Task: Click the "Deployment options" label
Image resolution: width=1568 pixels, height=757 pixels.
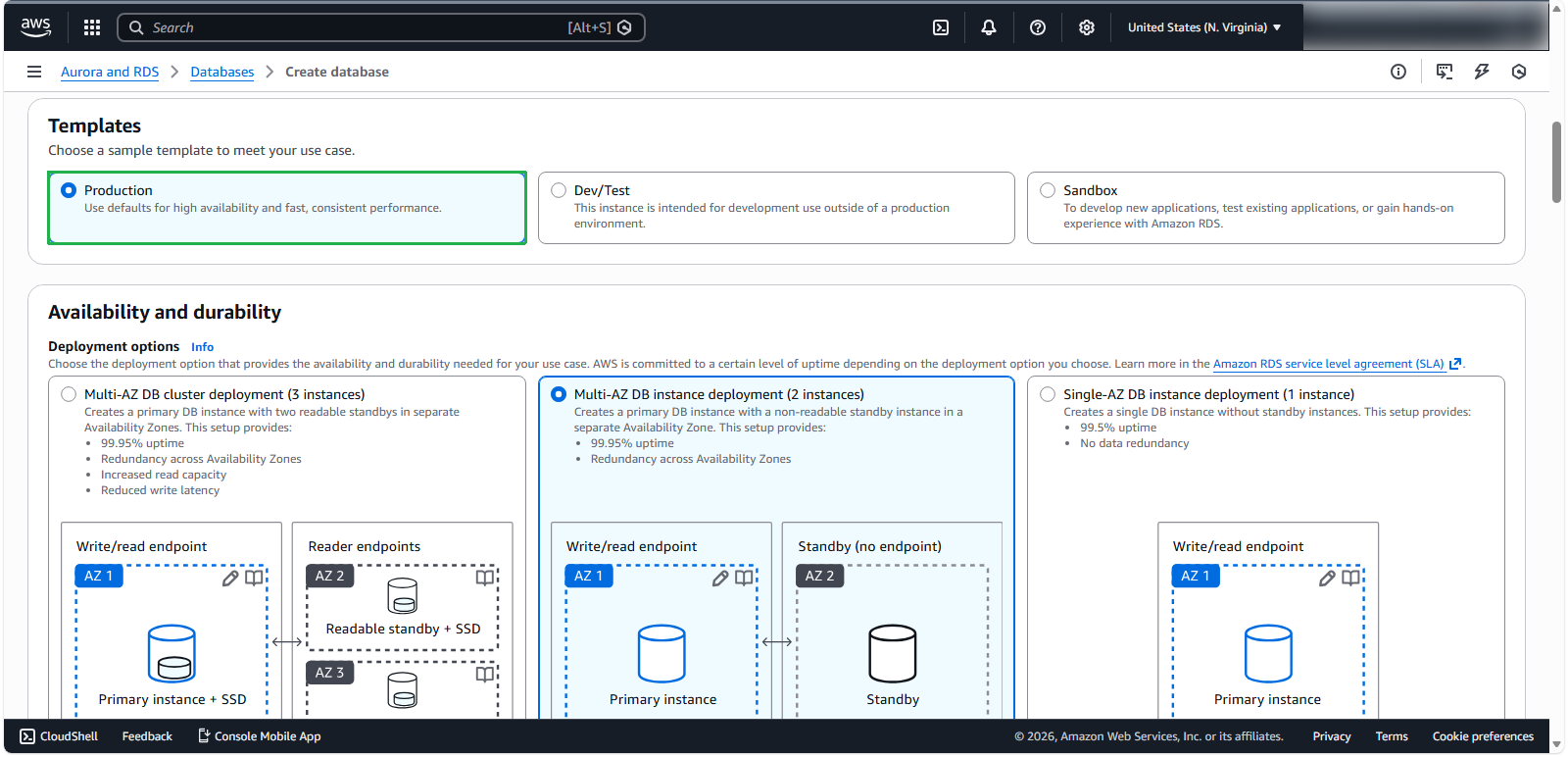Action: click(x=114, y=346)
